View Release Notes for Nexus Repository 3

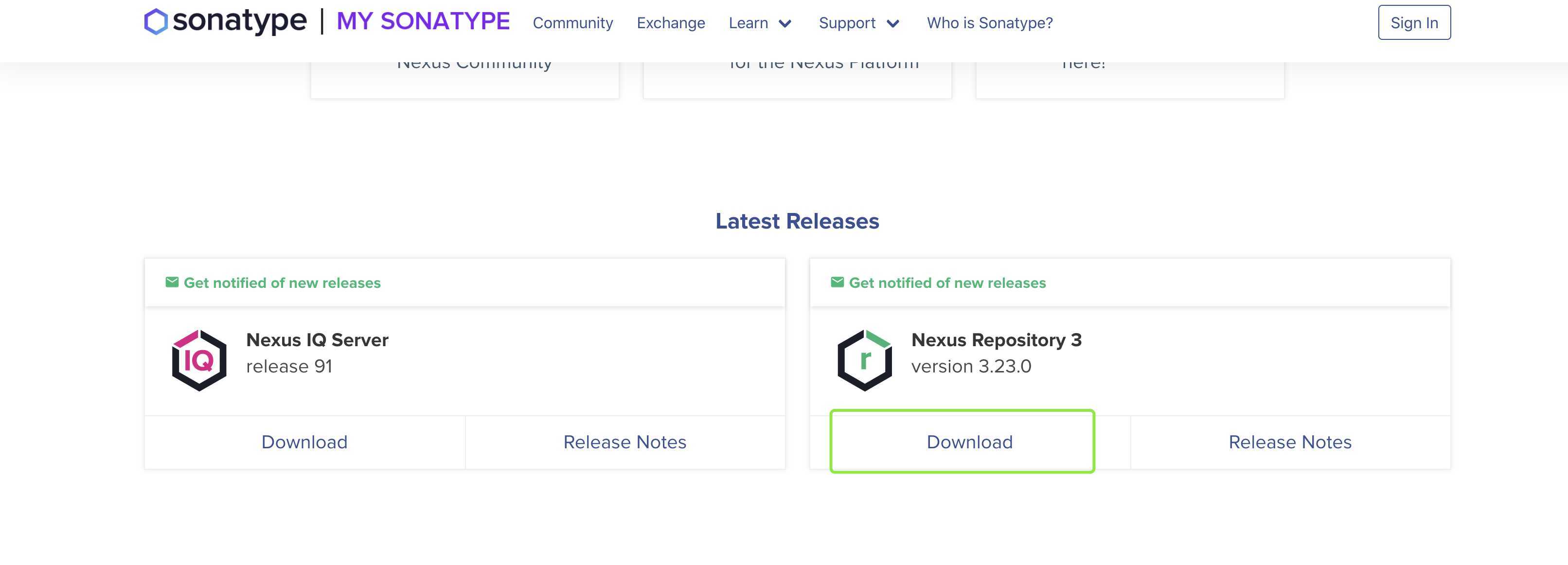point(1290,442)
